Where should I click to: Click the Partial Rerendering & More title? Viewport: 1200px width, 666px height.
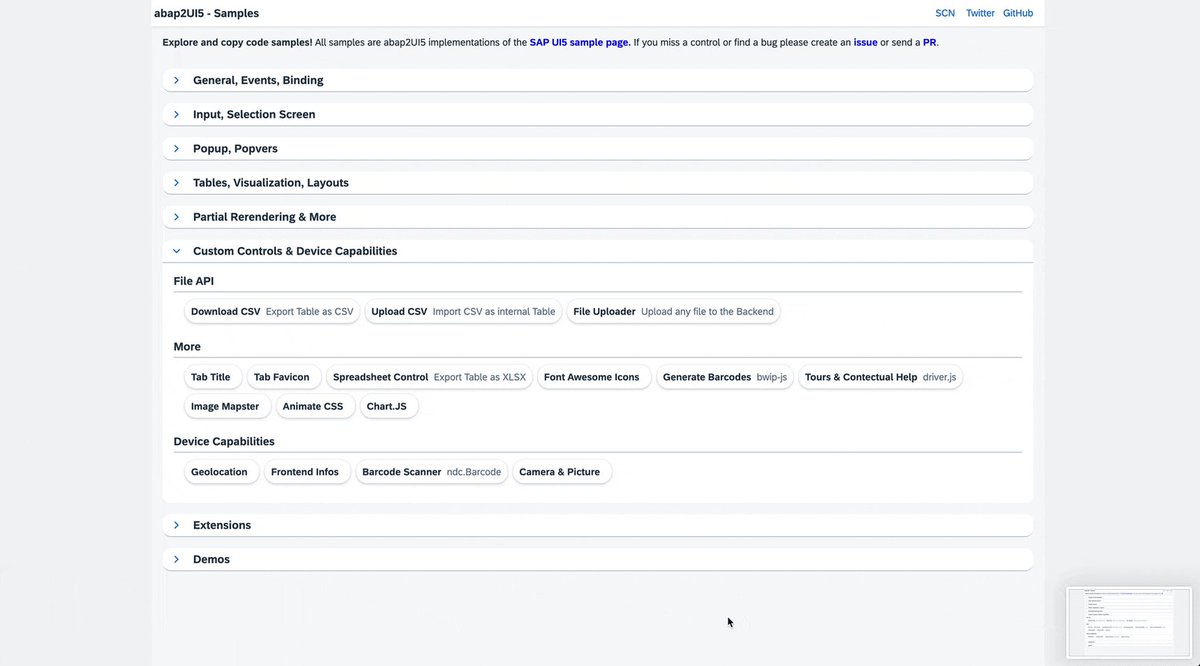(264, 216)
